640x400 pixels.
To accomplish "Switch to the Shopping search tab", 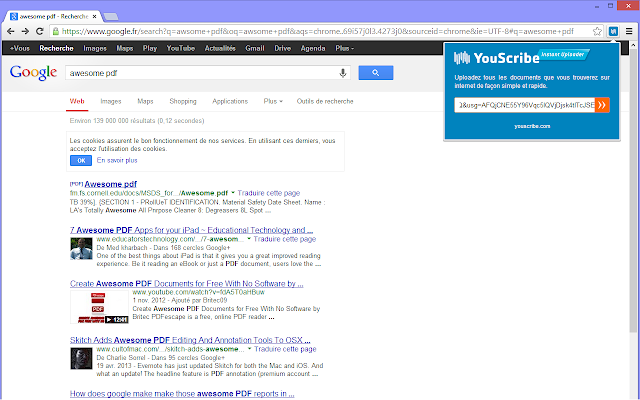I will pos(183,101).
